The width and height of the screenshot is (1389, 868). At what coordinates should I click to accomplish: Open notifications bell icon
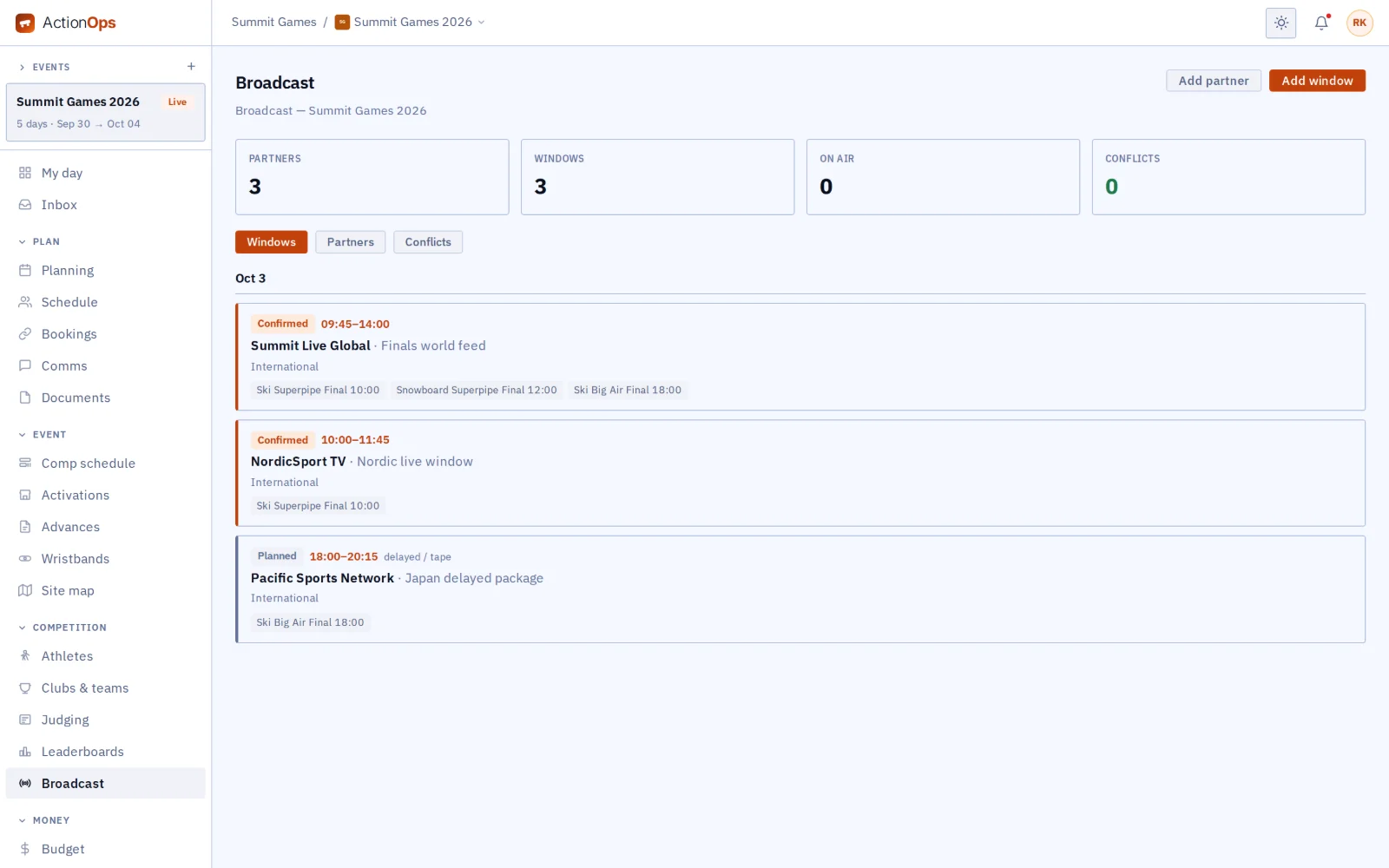point(1321,23)
